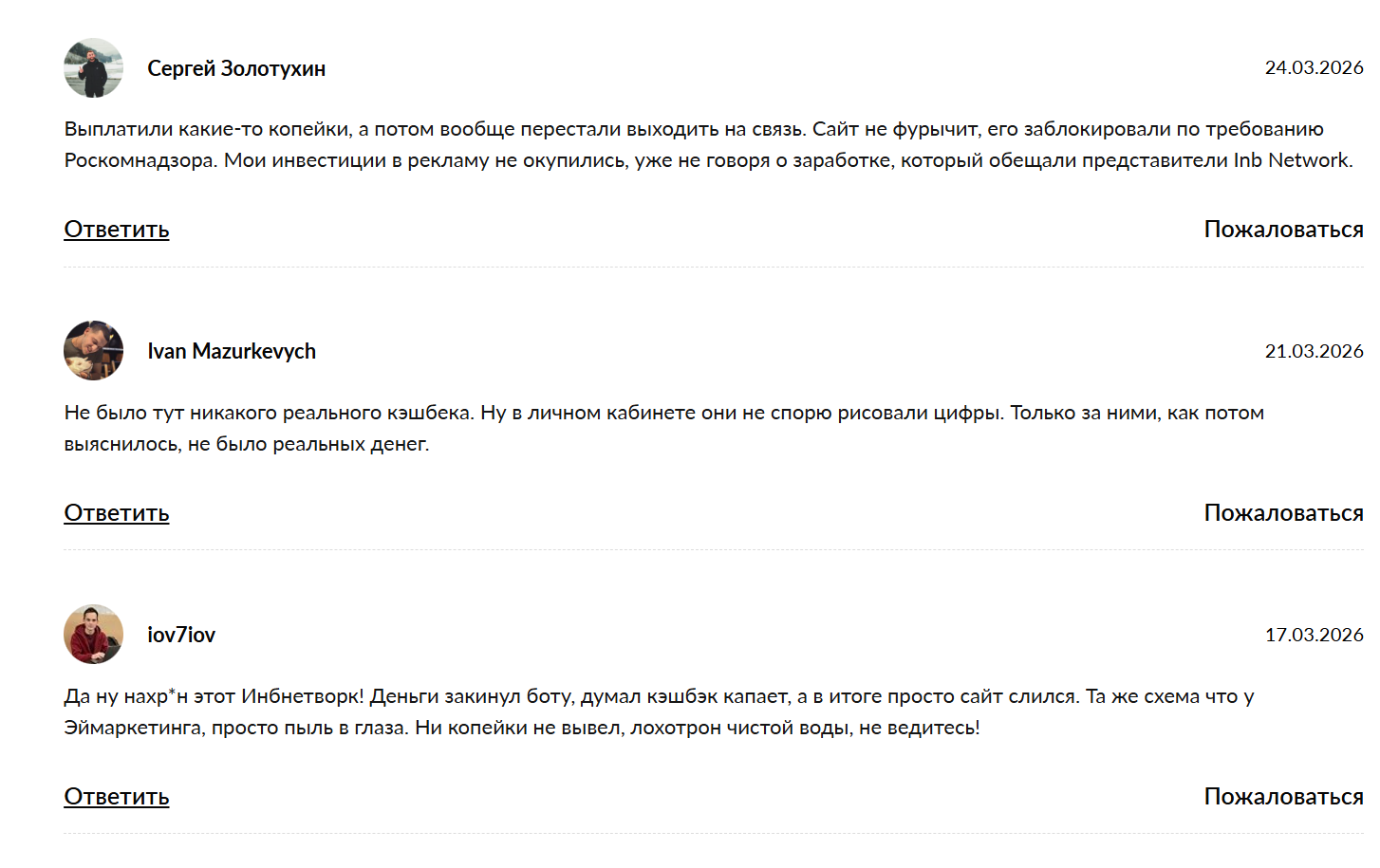Reply to Ivan Mazurkevych's comment
Image resolution: width=1380 pixels, height=868 pixels.
[117, 513]
